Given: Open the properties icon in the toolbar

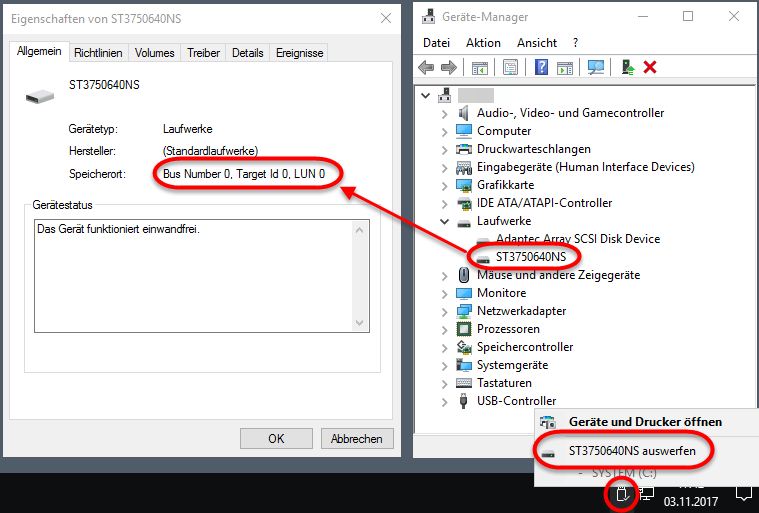Looking at the screenshot, I should click(511, 67).
